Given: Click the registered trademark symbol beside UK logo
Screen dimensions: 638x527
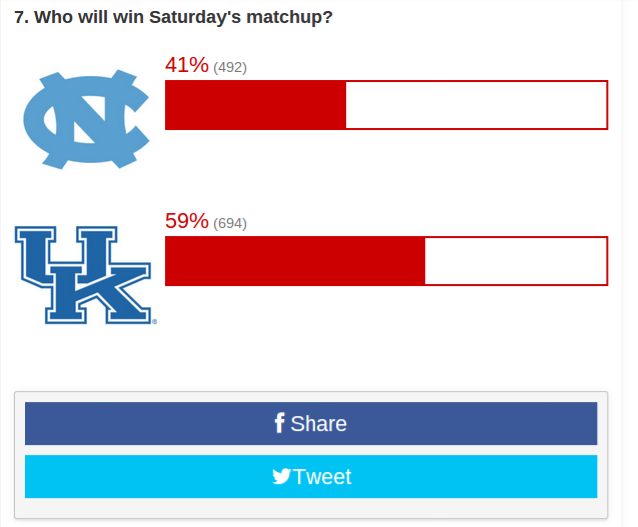Looking at the screenshot, I should pyautogui.click(x=155, y=322).
